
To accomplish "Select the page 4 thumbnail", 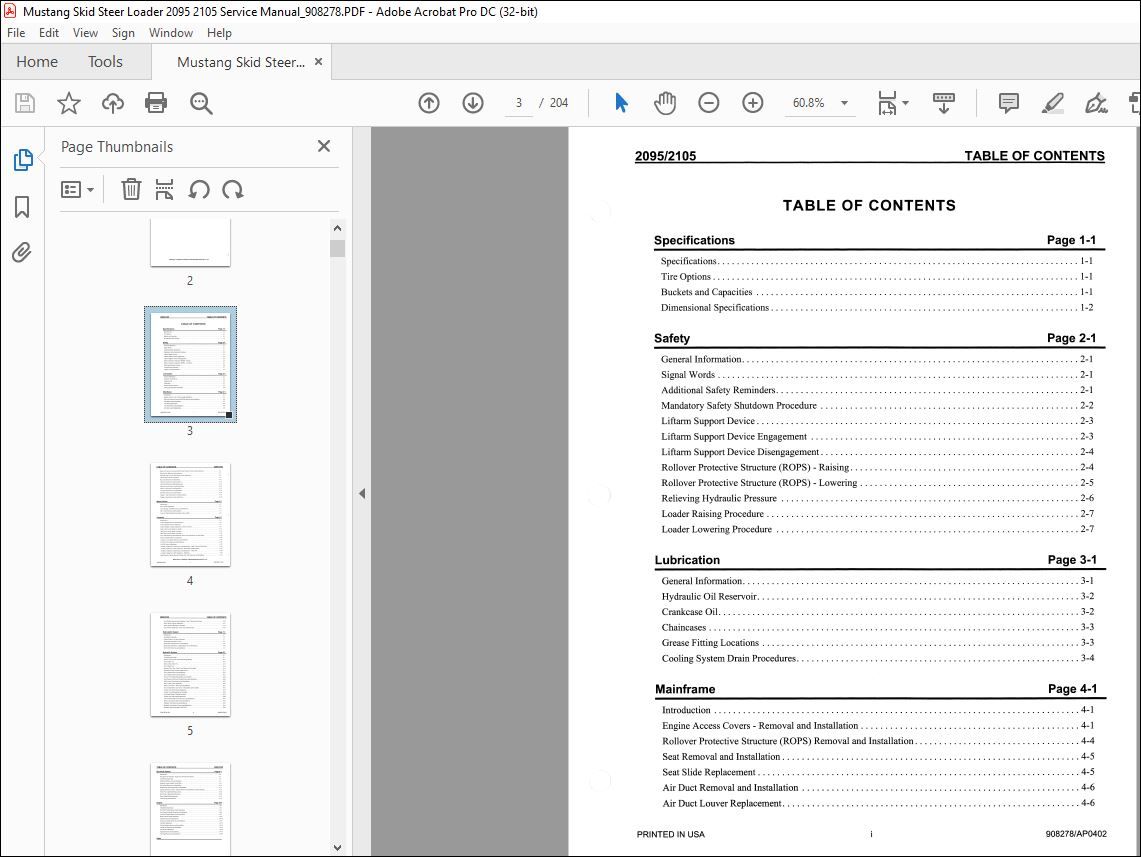I will [190, 515].
